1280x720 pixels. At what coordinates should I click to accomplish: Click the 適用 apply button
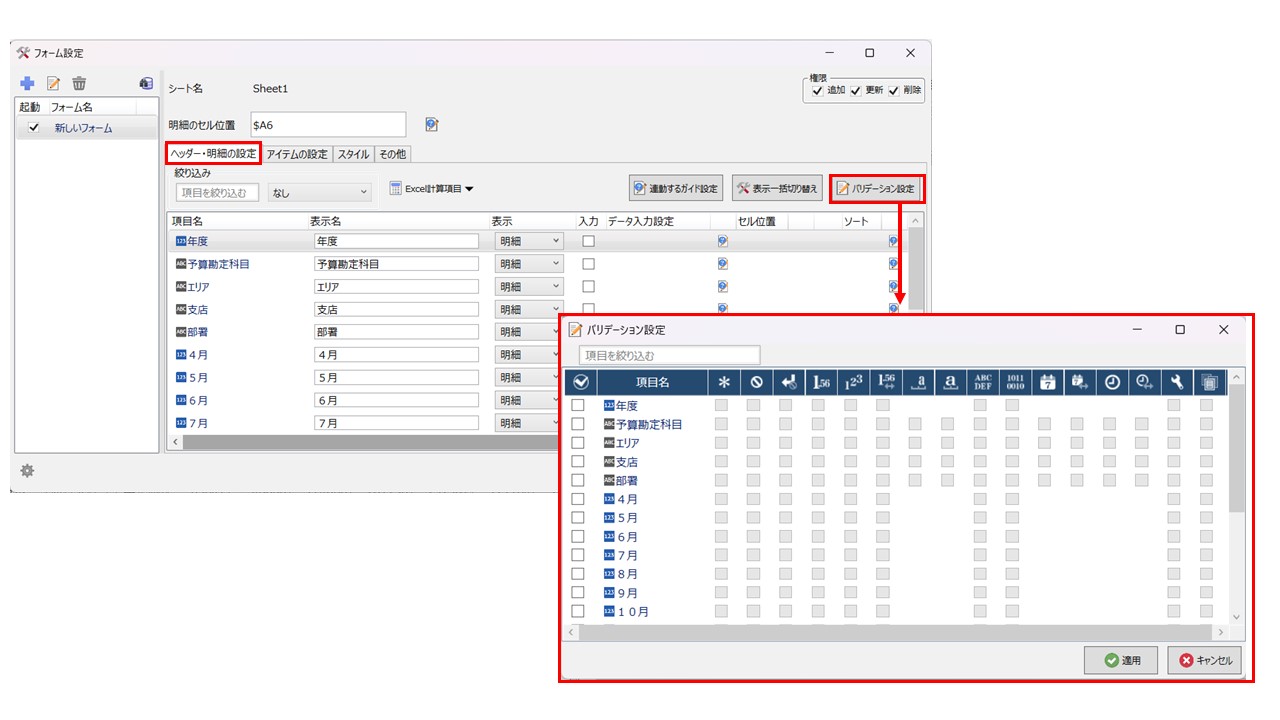tap(1121, 660)
